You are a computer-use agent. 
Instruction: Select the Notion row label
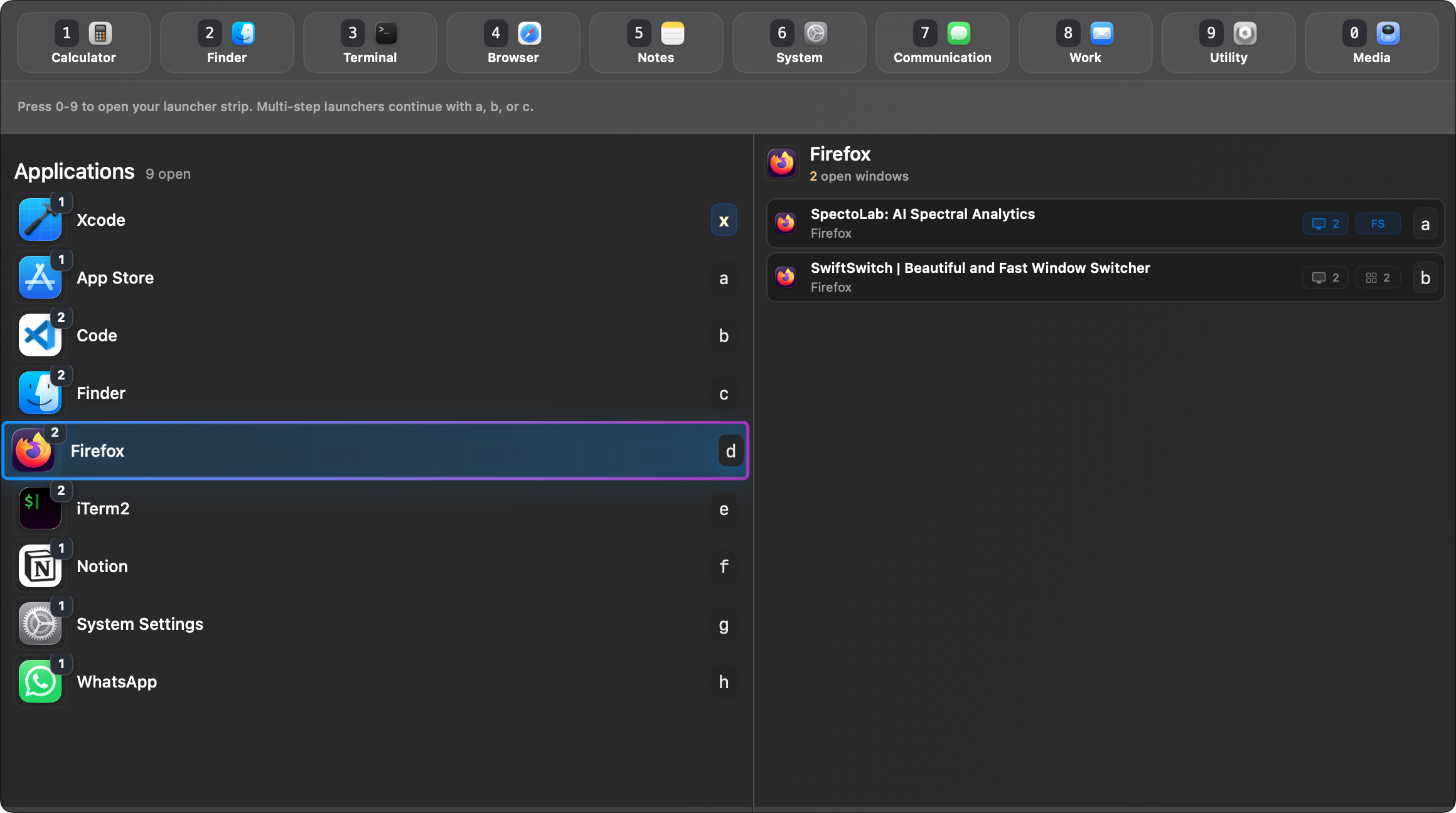click(x=102, y=566)
